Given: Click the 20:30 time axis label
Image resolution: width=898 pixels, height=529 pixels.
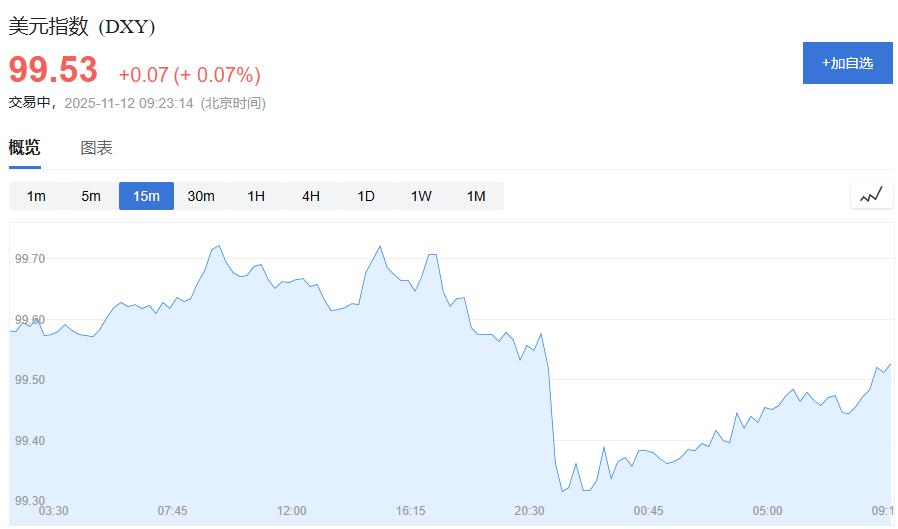Looking at the screenshot, I should tap(530, 511).
